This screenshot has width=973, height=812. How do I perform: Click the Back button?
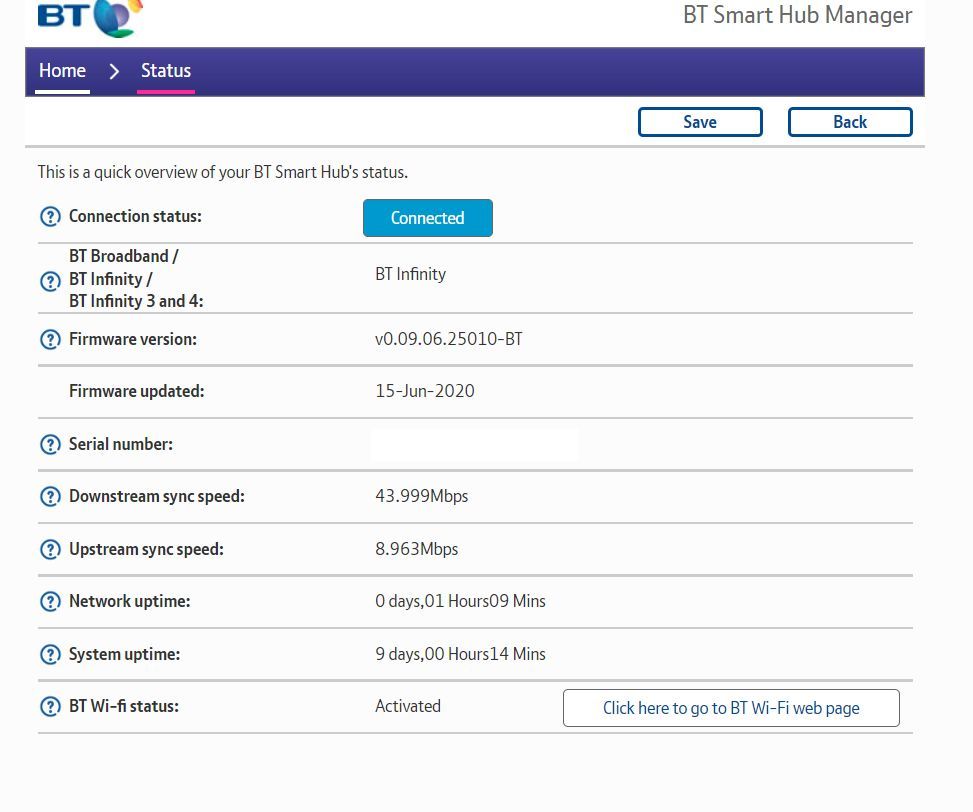click(850, 122)
